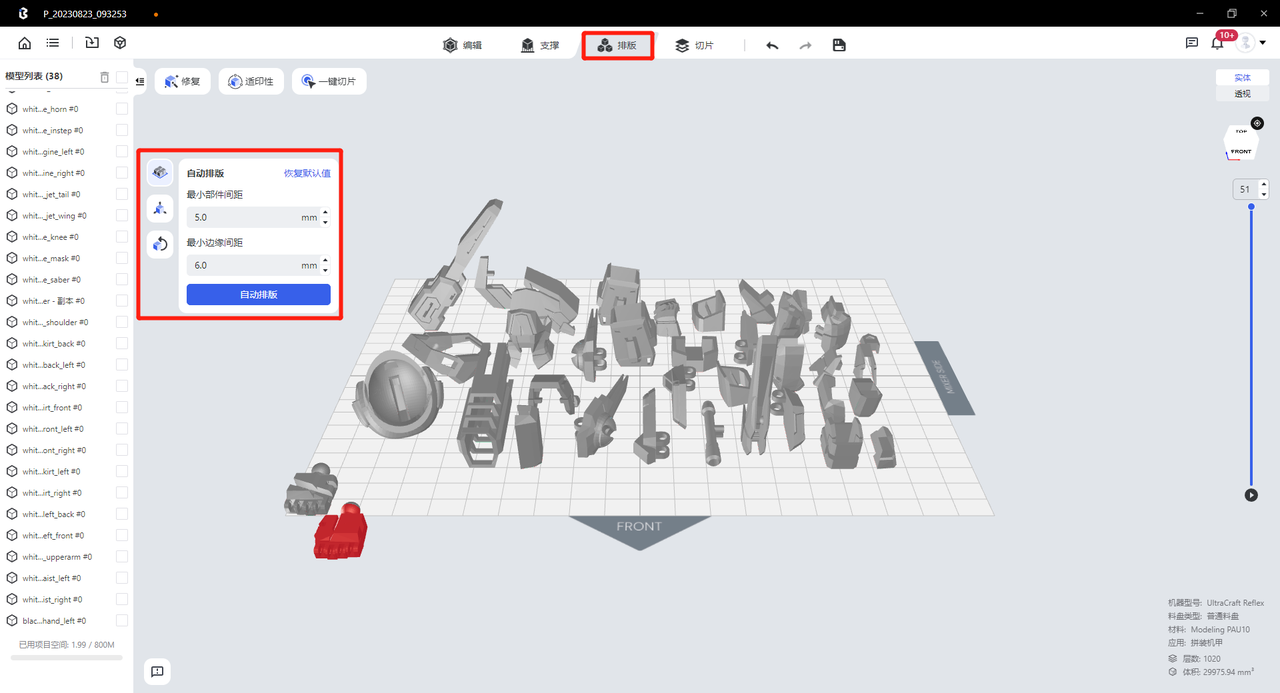This screenshot has width=1280, height=693.
Task: Expand the user account dropdown arrow
Action: (1263, 43)
